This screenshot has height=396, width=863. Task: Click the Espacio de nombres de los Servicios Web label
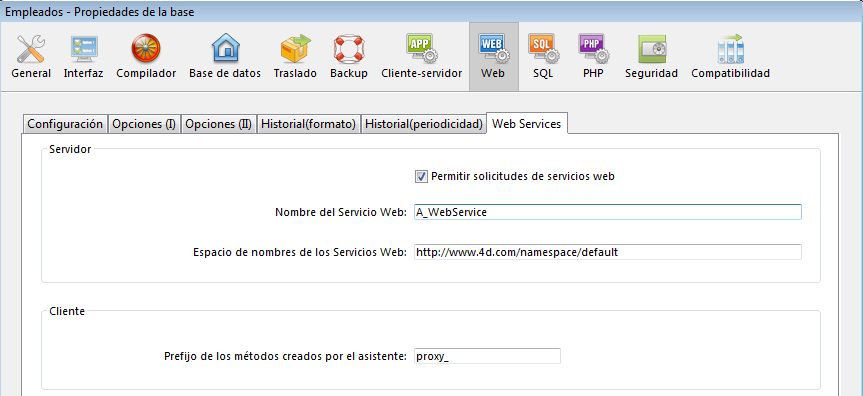click(x=300, y=252)
